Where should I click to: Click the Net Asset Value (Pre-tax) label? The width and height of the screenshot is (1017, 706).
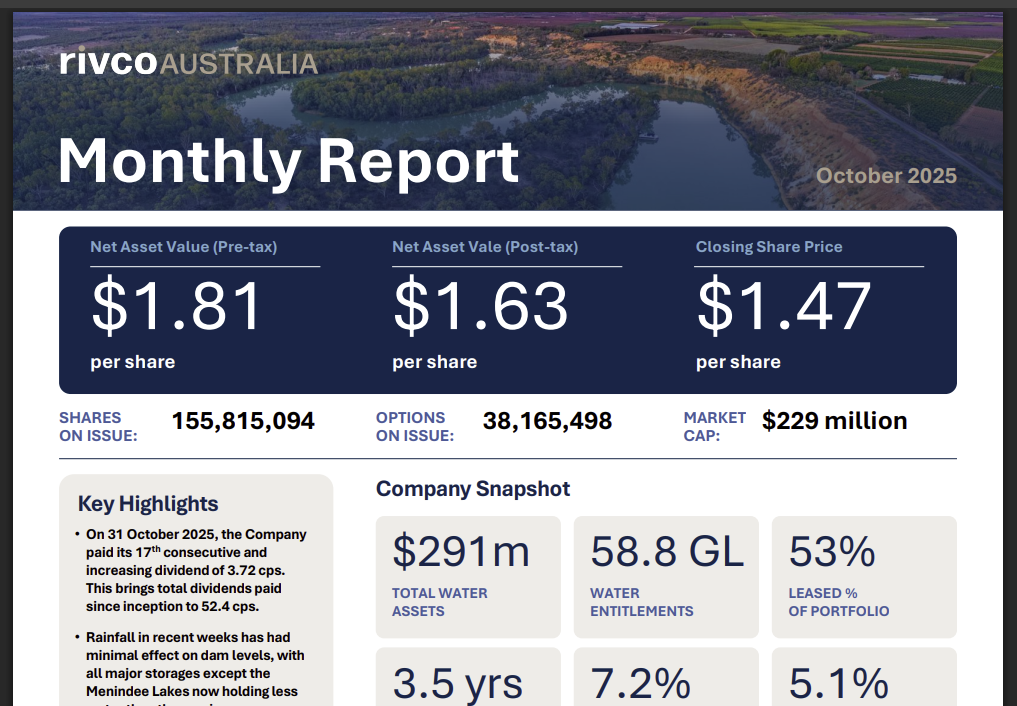pos(183,247)
